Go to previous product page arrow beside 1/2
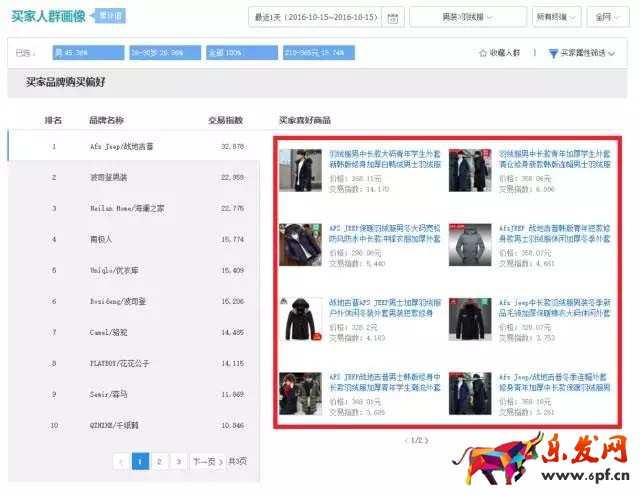 click(407, 440)
